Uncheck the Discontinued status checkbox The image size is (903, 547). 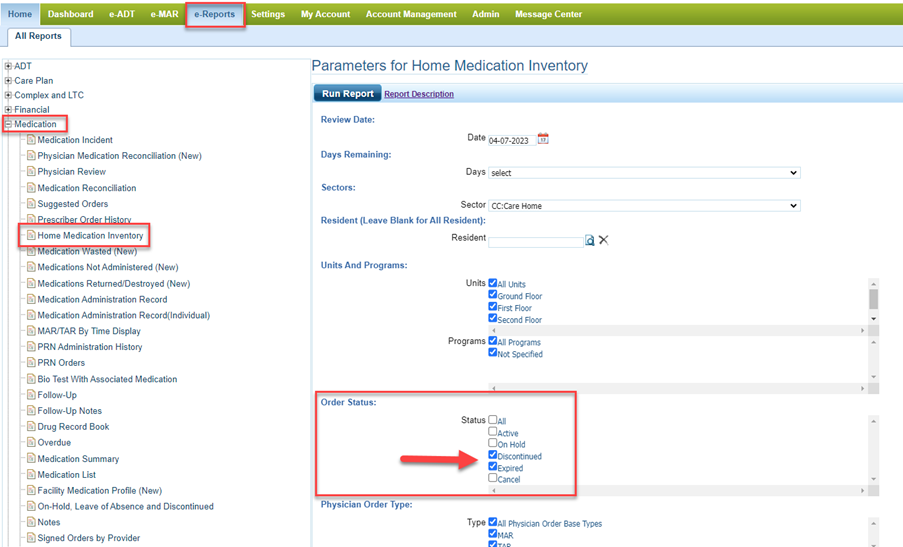tap(493, 455)
